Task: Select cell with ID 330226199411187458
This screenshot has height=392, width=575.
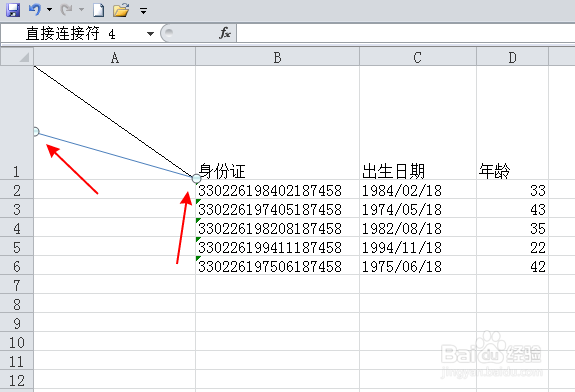Action: (x=278, y=246)
